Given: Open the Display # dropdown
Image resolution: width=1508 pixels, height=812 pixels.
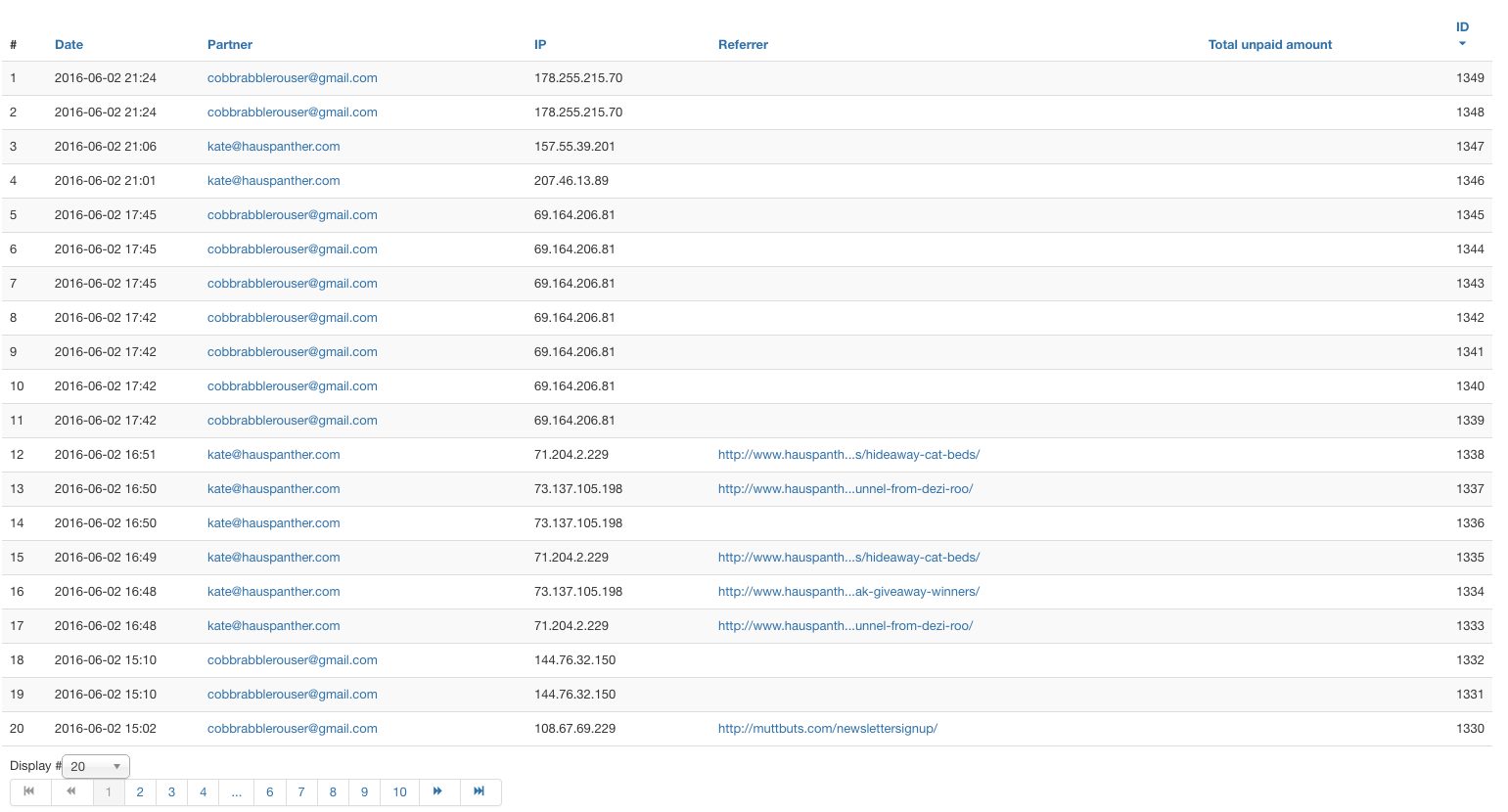Looking at the screenshot, I should 96,767.
